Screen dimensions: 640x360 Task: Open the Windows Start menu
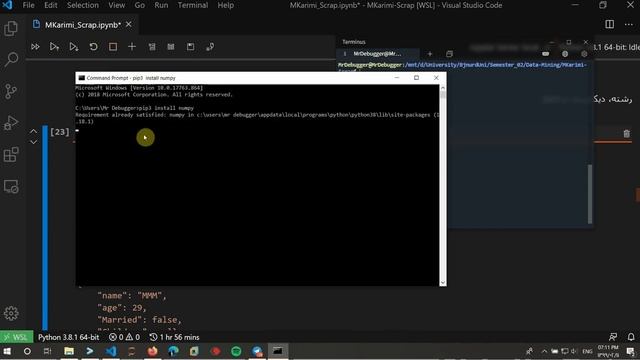[x=7, y=351]
